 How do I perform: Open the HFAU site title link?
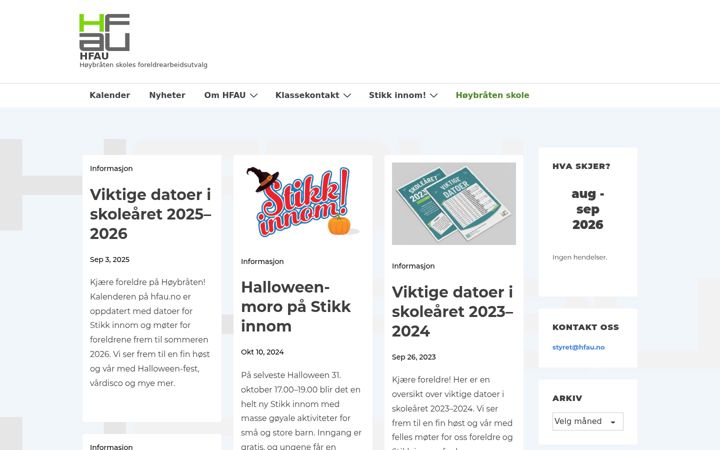pyautogui.click(x=94, y=56)
